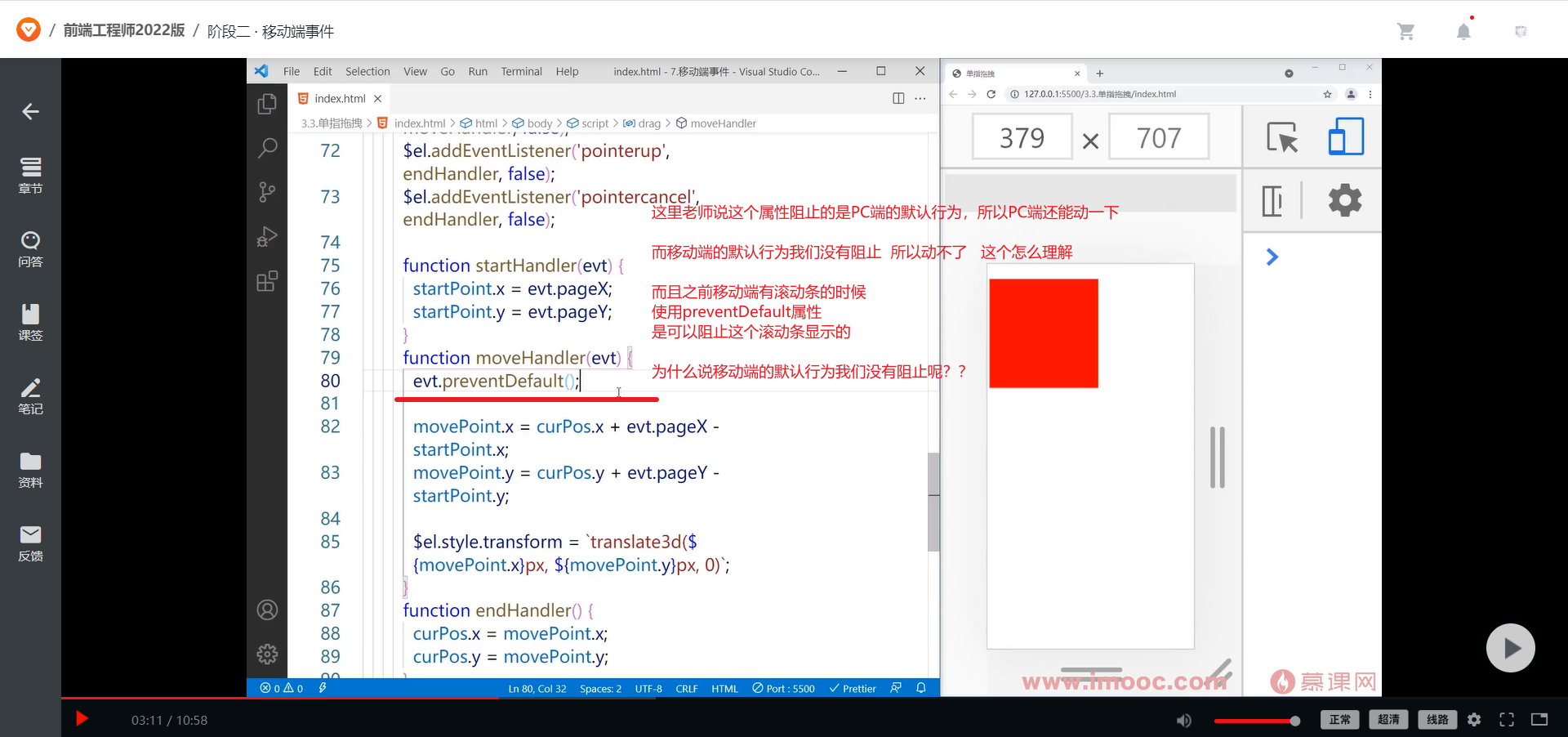Open editor More Actions ellipsis
Image resolution: width=1568 pixels, height=737 pixels.
(920, 98)
